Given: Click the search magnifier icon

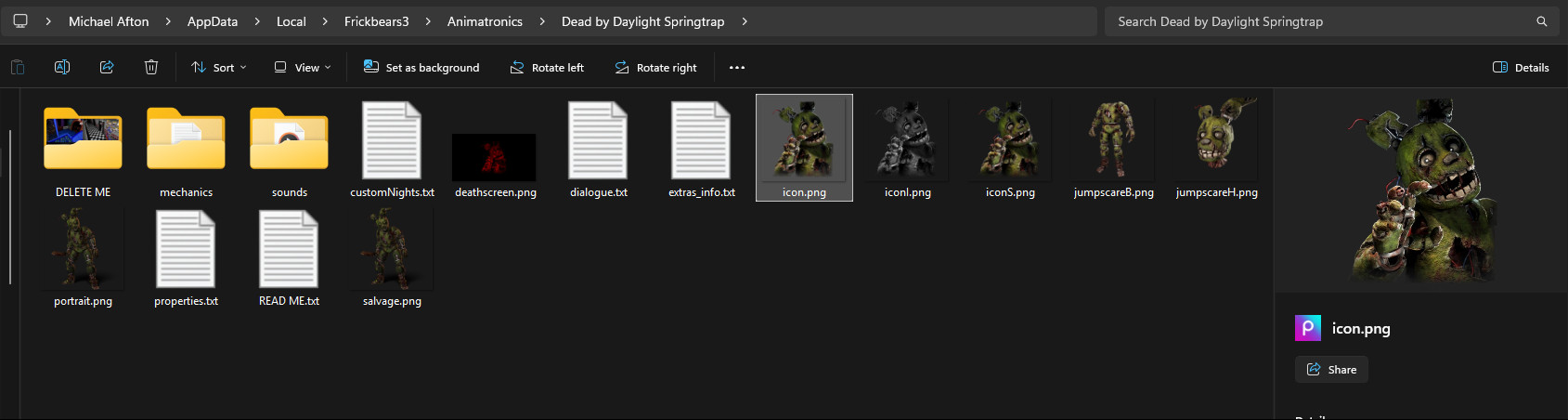Looking at the screenshot, I should pyautogui.click(x=1542, y=21).
